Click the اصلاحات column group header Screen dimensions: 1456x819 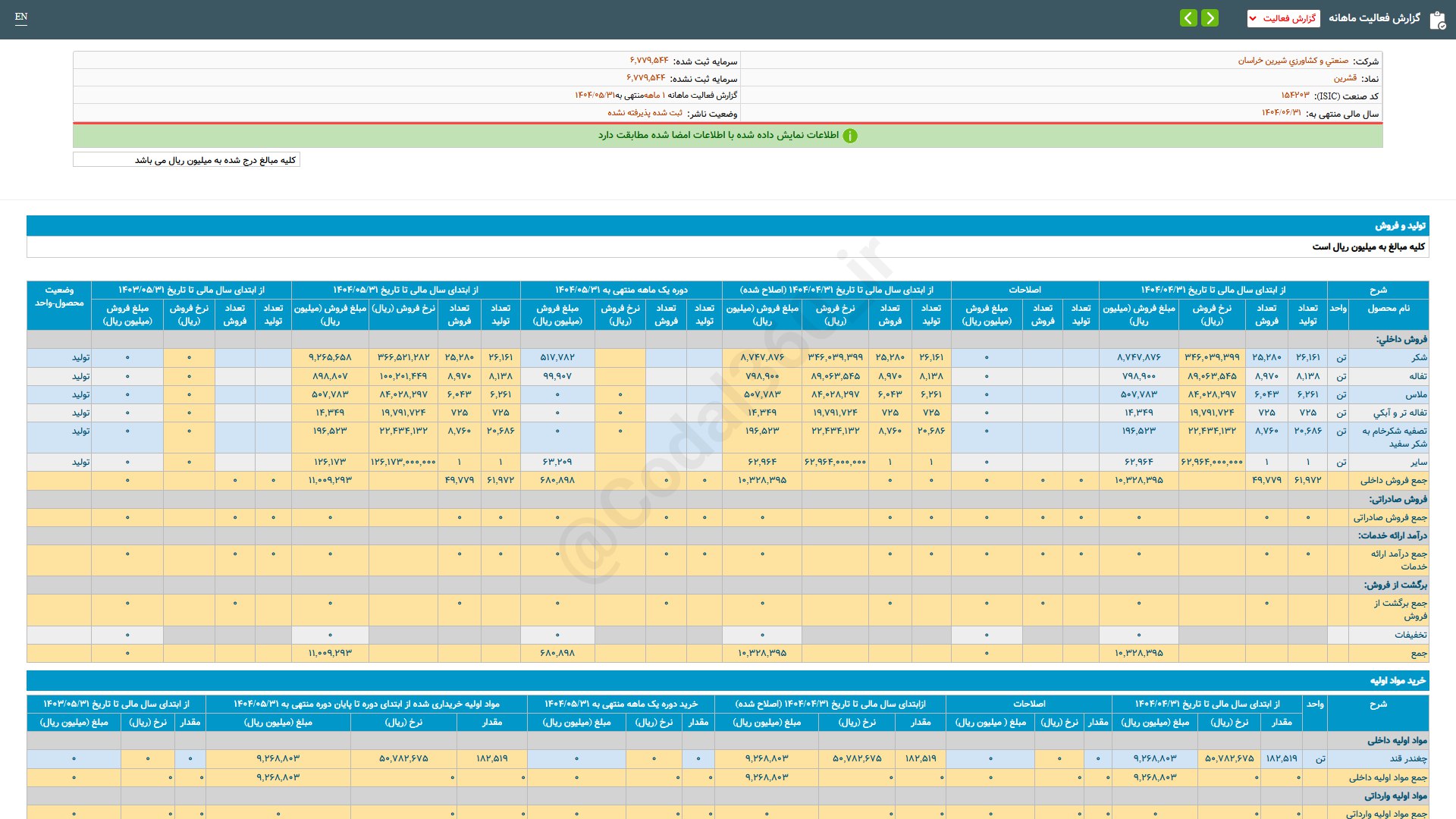tap(1024, 290)
